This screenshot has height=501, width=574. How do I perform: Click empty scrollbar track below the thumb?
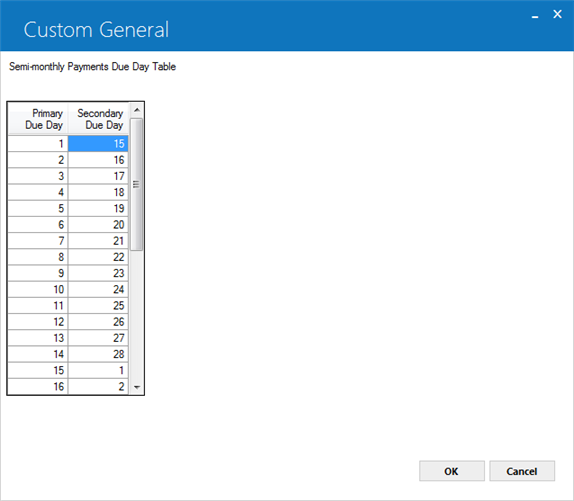pyautogui.click(x=137, y=315)
